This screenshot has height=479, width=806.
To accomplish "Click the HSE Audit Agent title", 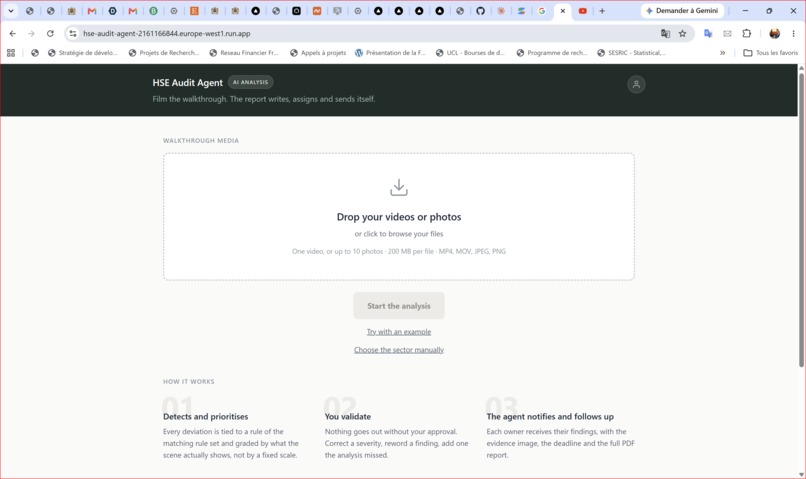I will click(188, 83).
